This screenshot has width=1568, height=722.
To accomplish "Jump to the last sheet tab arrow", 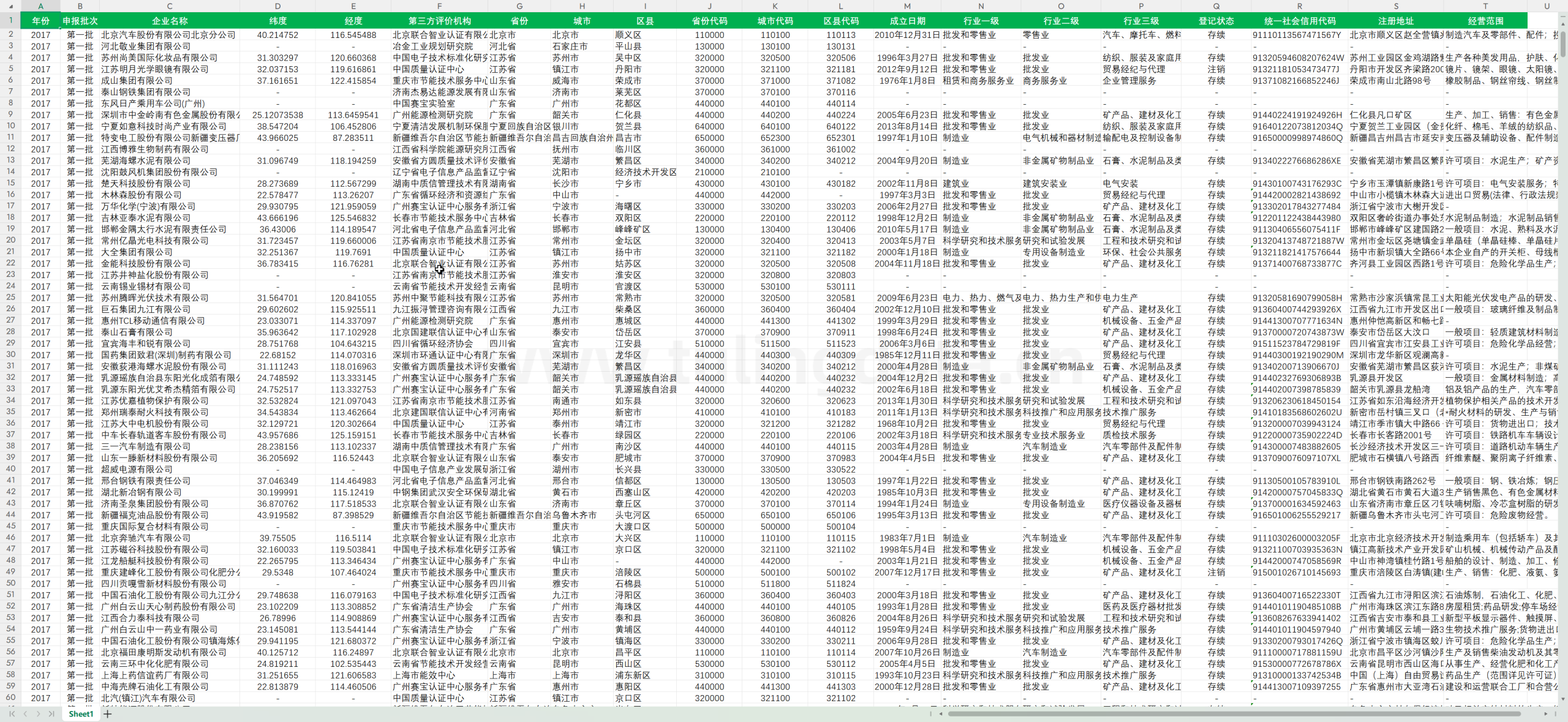I will (x=51, y=713).
